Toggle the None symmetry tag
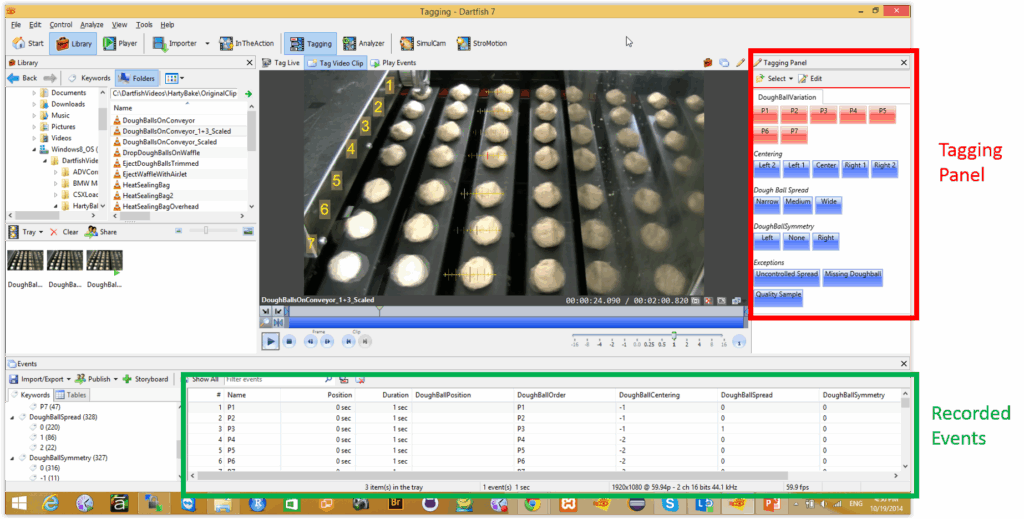This screenshot has width=1024, height=519. click(796, 240)
